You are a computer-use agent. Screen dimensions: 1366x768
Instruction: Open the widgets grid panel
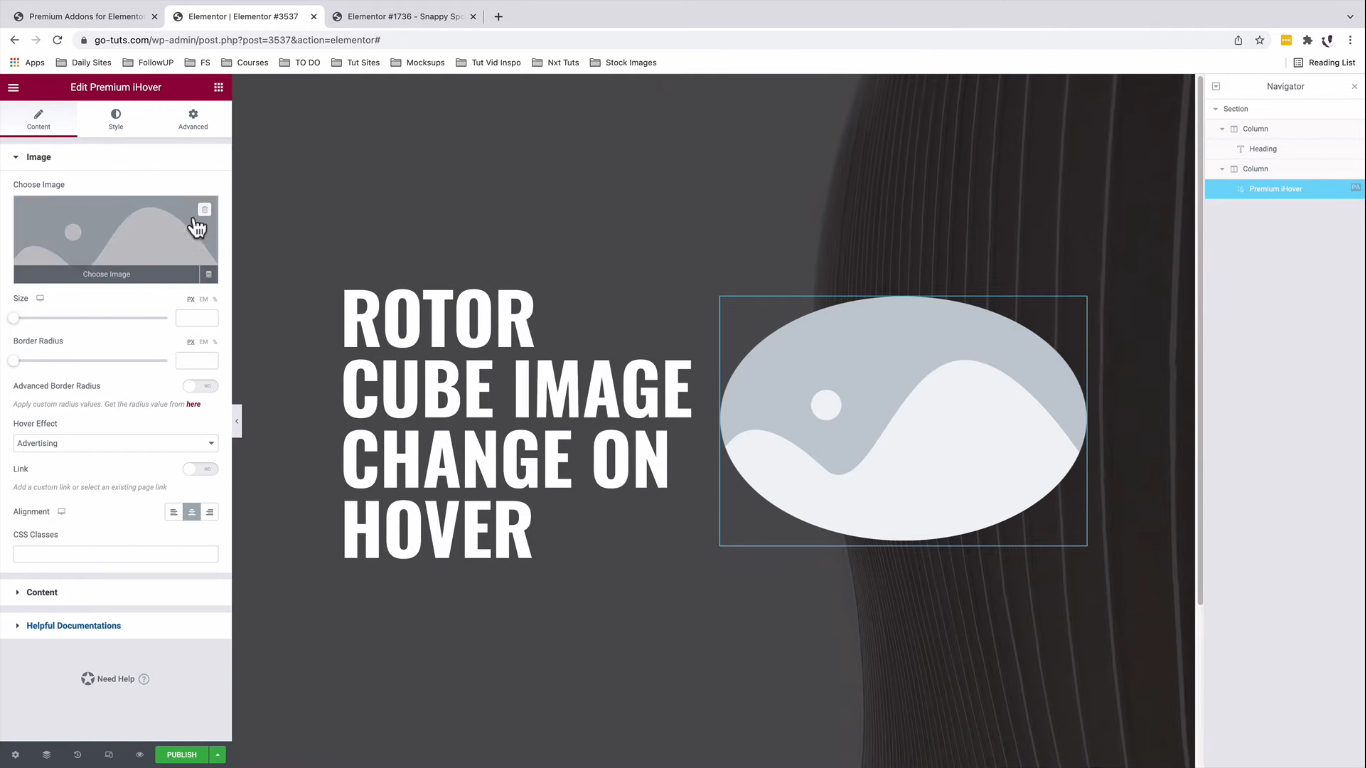coord(218,87)
